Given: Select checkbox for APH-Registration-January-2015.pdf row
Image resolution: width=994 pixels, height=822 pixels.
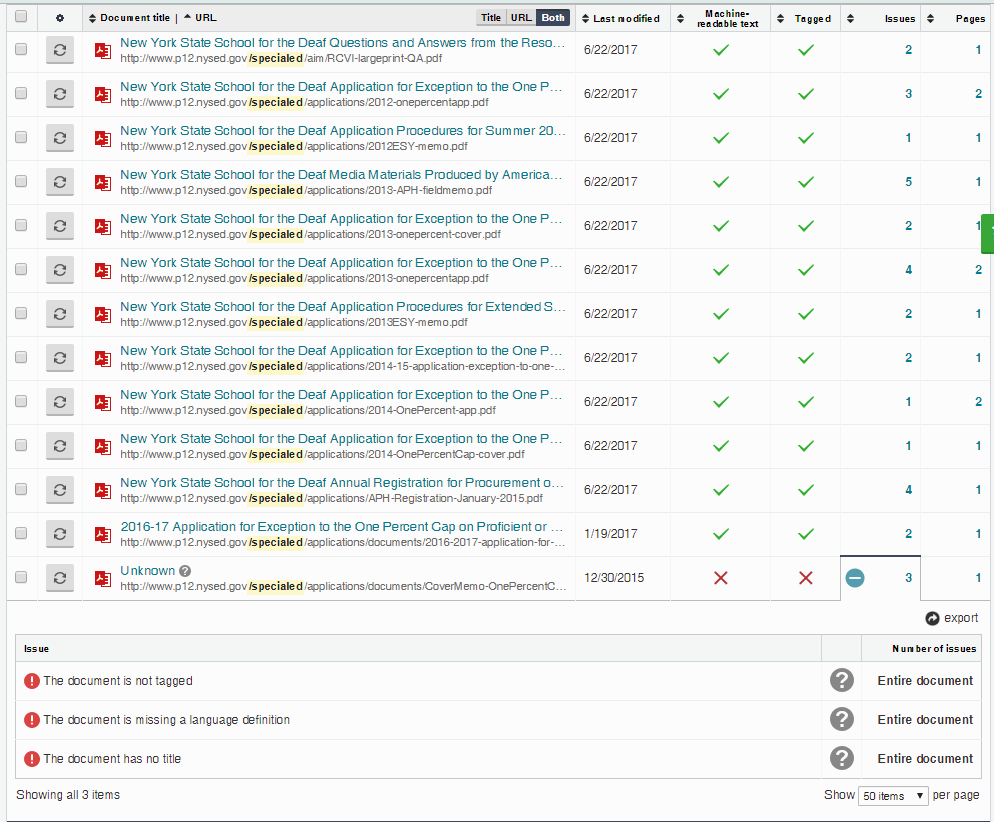Looking at the screenshot, I should tap(21, 490).
